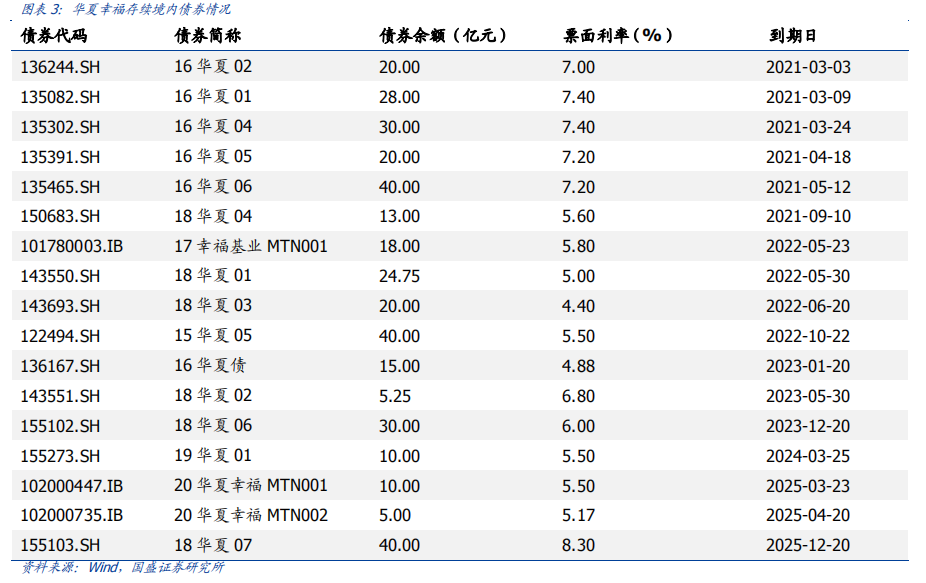The width and height of the screenshot is (926, 583).
Task: Select bond code 155102.SH
Action: (x=60, y=426)
